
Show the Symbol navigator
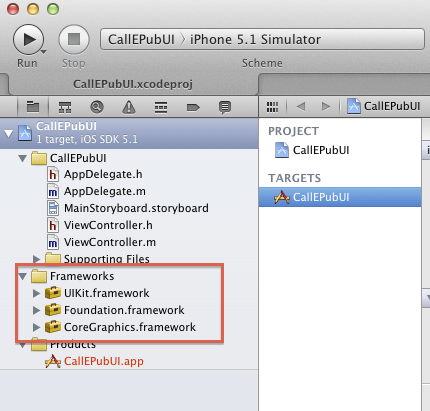click(x=65, y=107)
